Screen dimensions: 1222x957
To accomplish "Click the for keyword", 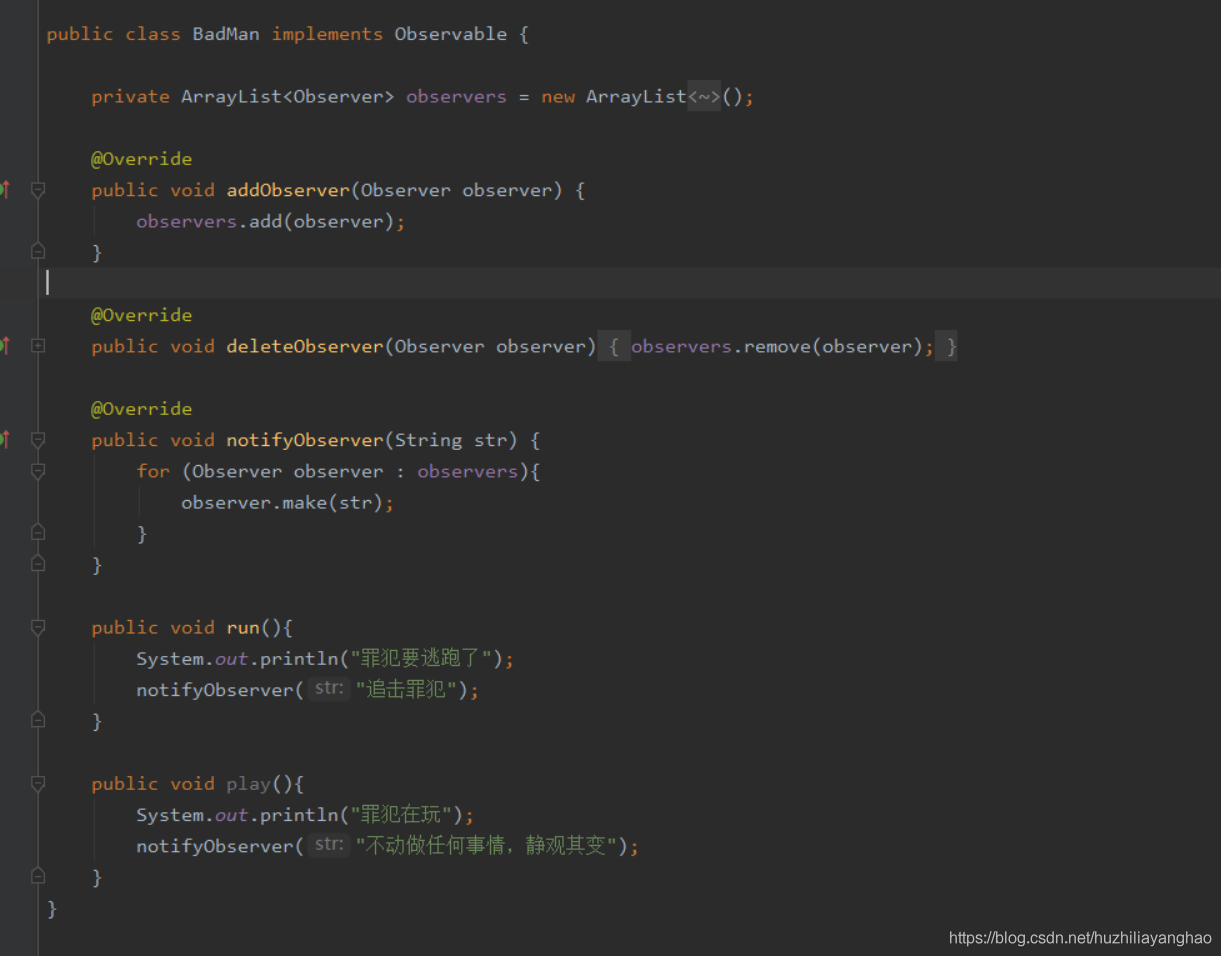I will pyautogui.click(x=153, y=471).
